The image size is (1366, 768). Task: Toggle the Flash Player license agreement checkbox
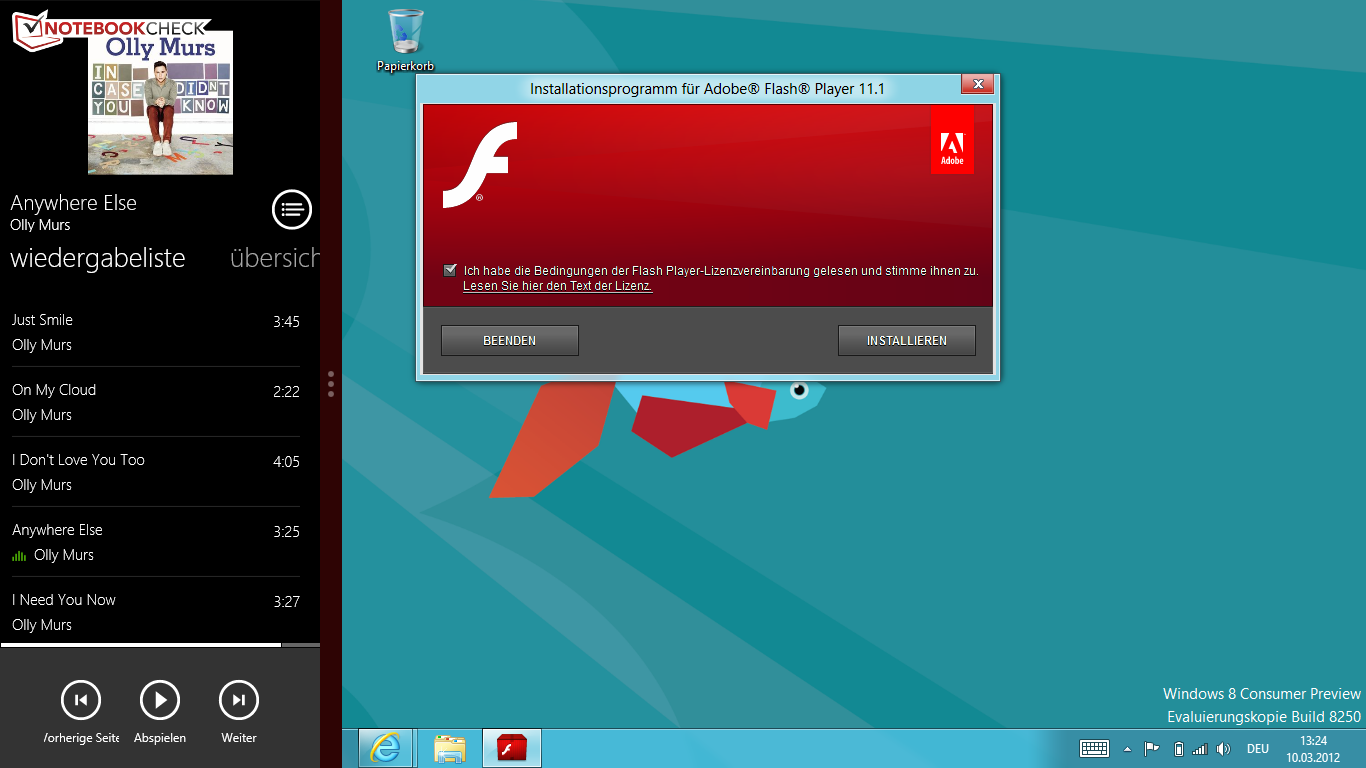[450, 270]
